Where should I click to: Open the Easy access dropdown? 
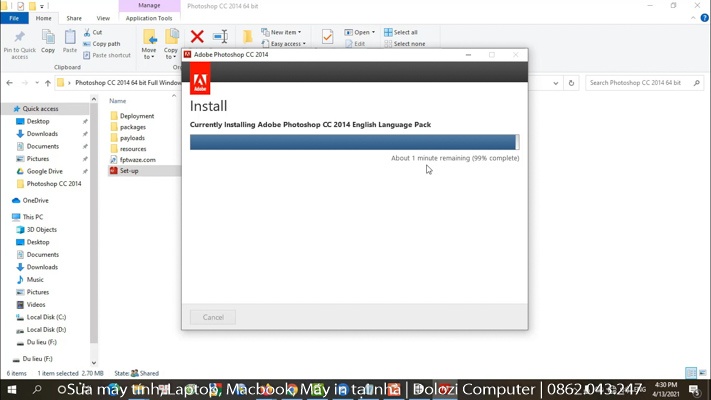(x=284, y=44)
